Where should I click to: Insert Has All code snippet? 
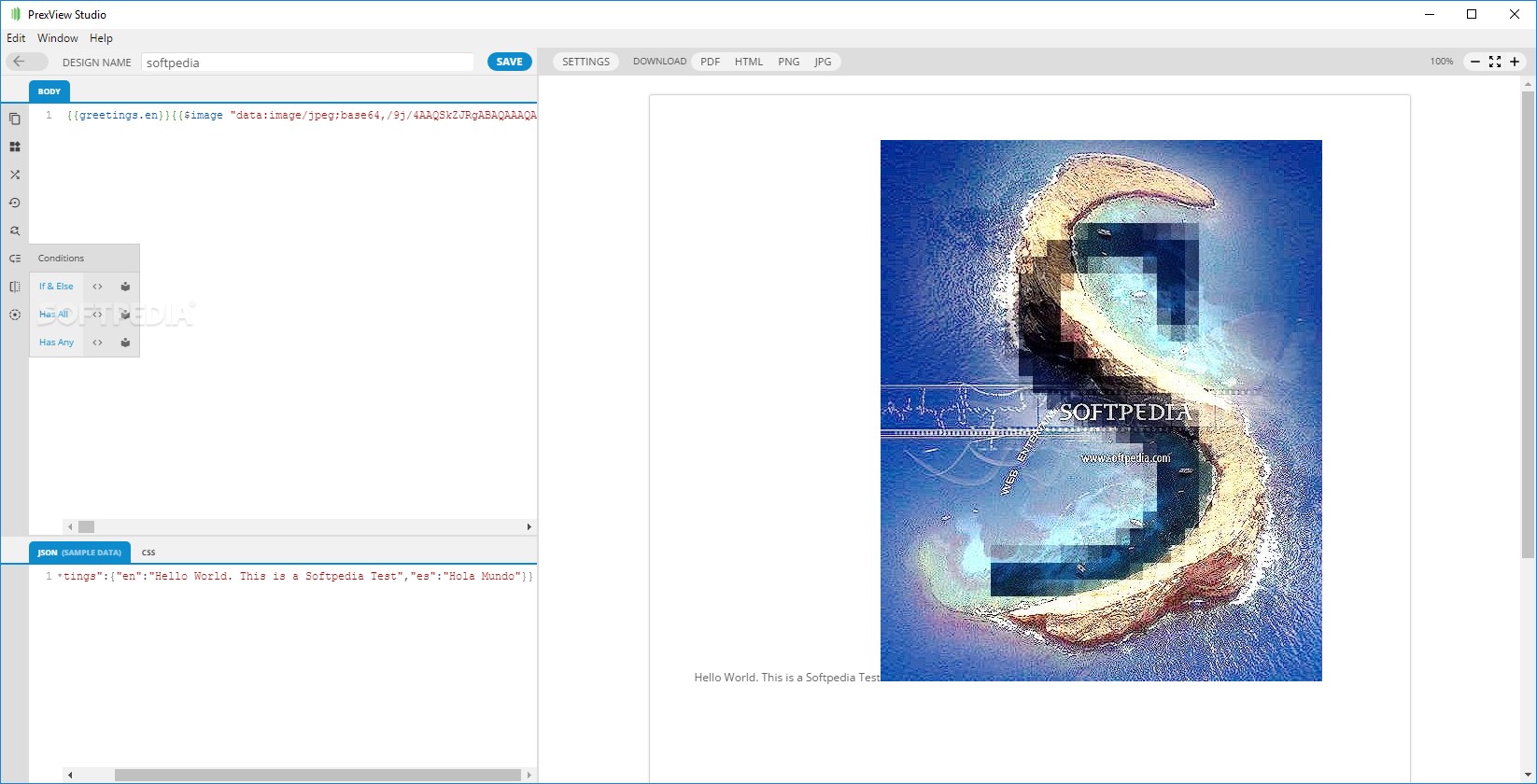coord(97,315)
